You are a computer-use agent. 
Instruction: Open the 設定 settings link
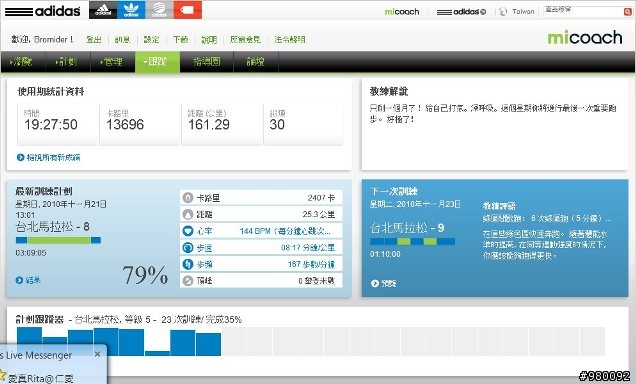[151, 39]
